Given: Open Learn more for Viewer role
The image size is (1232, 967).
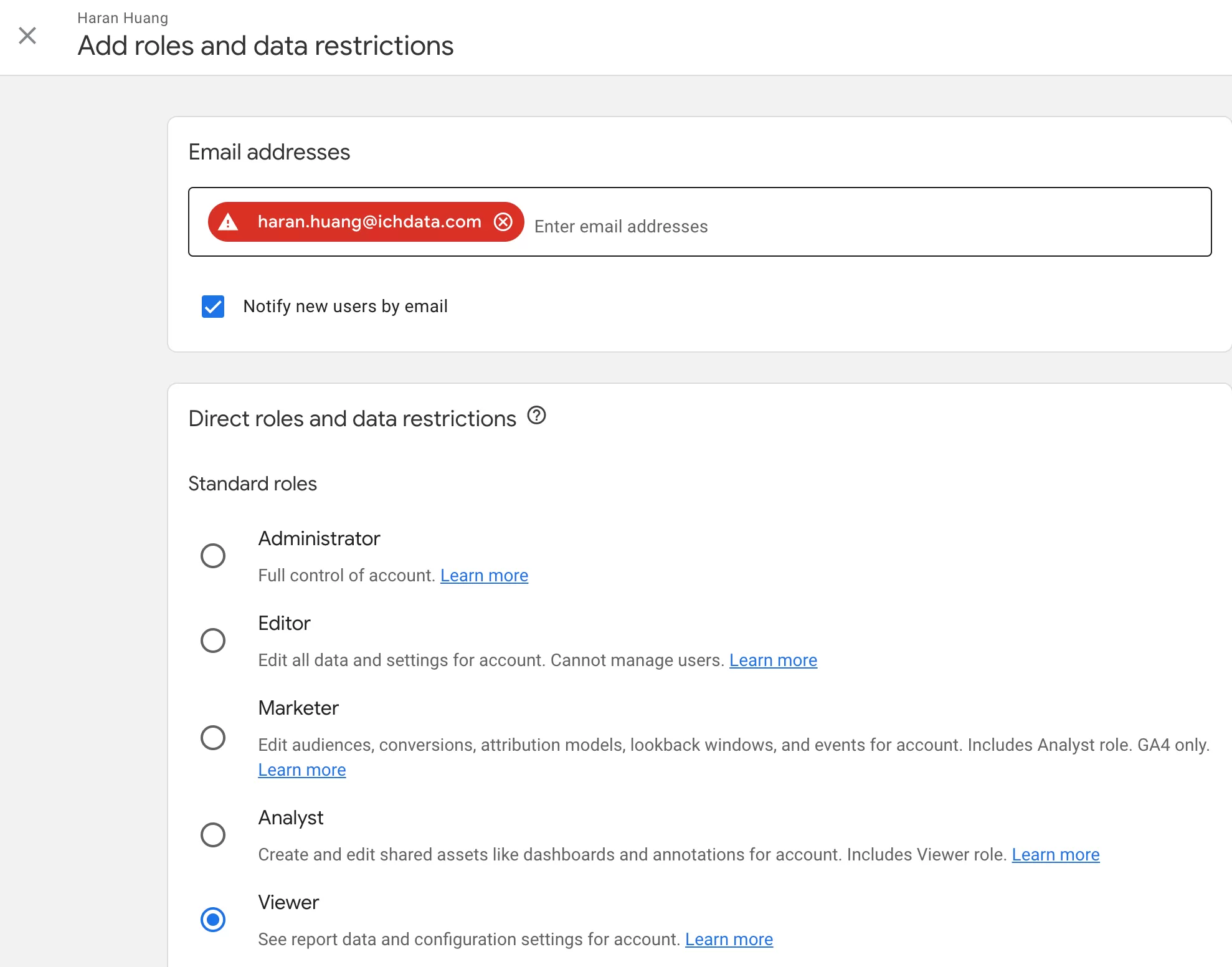Looking at the screenshot, I should pyautogui.click(x=729, y=939).
